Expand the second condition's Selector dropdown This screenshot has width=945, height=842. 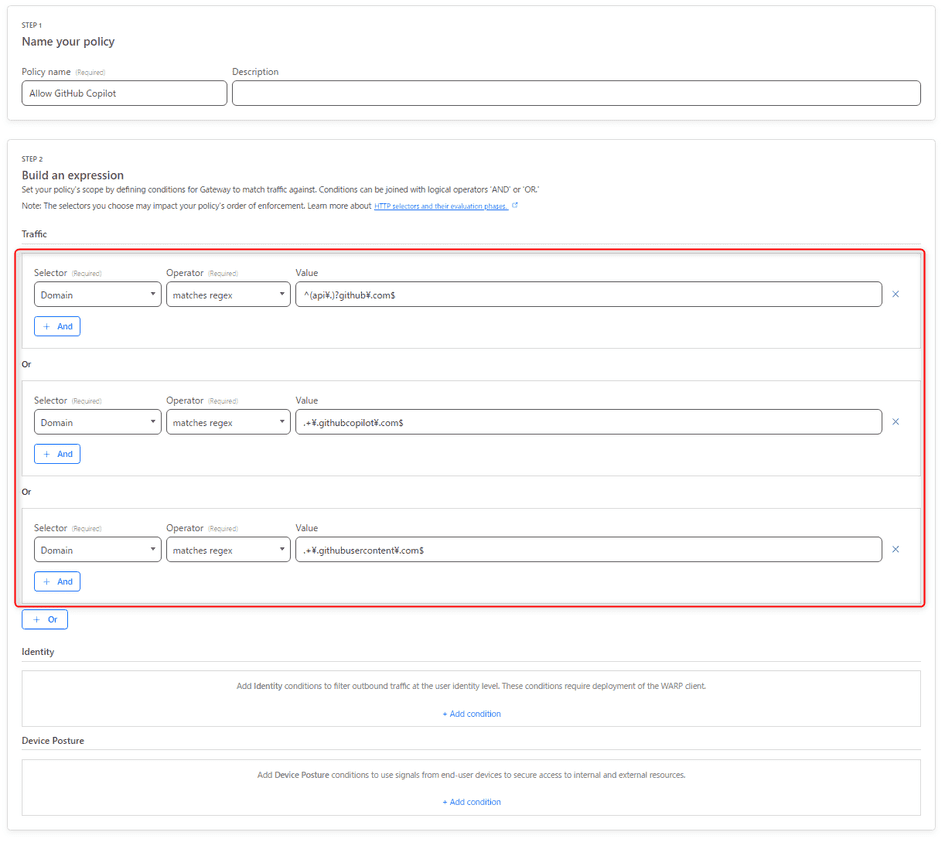click(97, 421)
